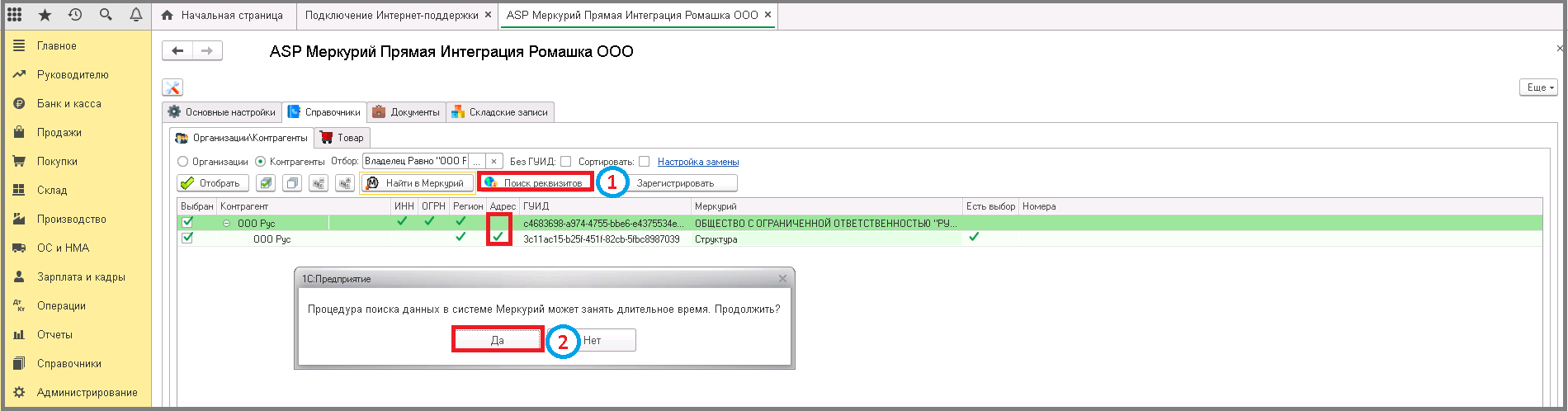Select the Контрагенты radio button

261,162
